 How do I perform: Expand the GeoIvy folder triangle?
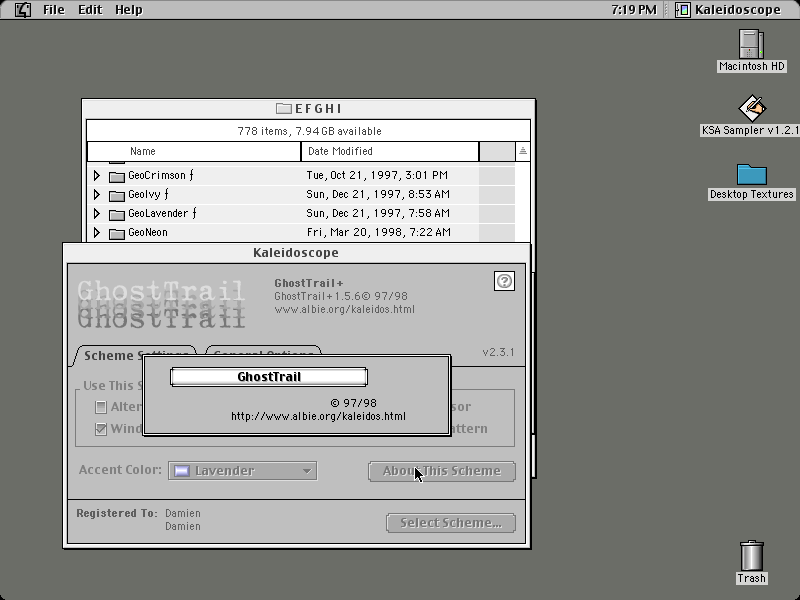[x=96, y=194]
